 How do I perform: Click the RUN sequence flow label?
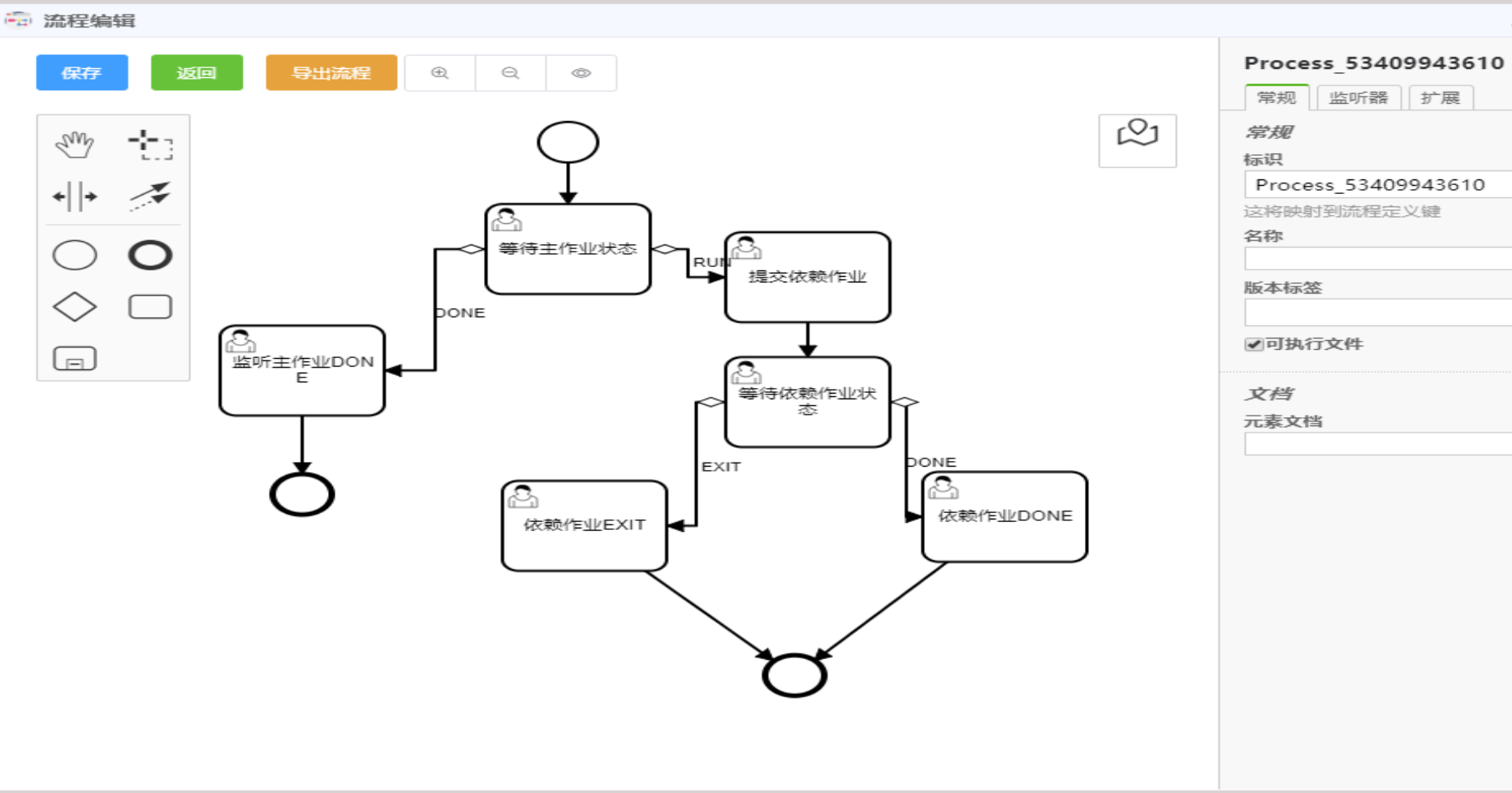click(x=712, y=262)
